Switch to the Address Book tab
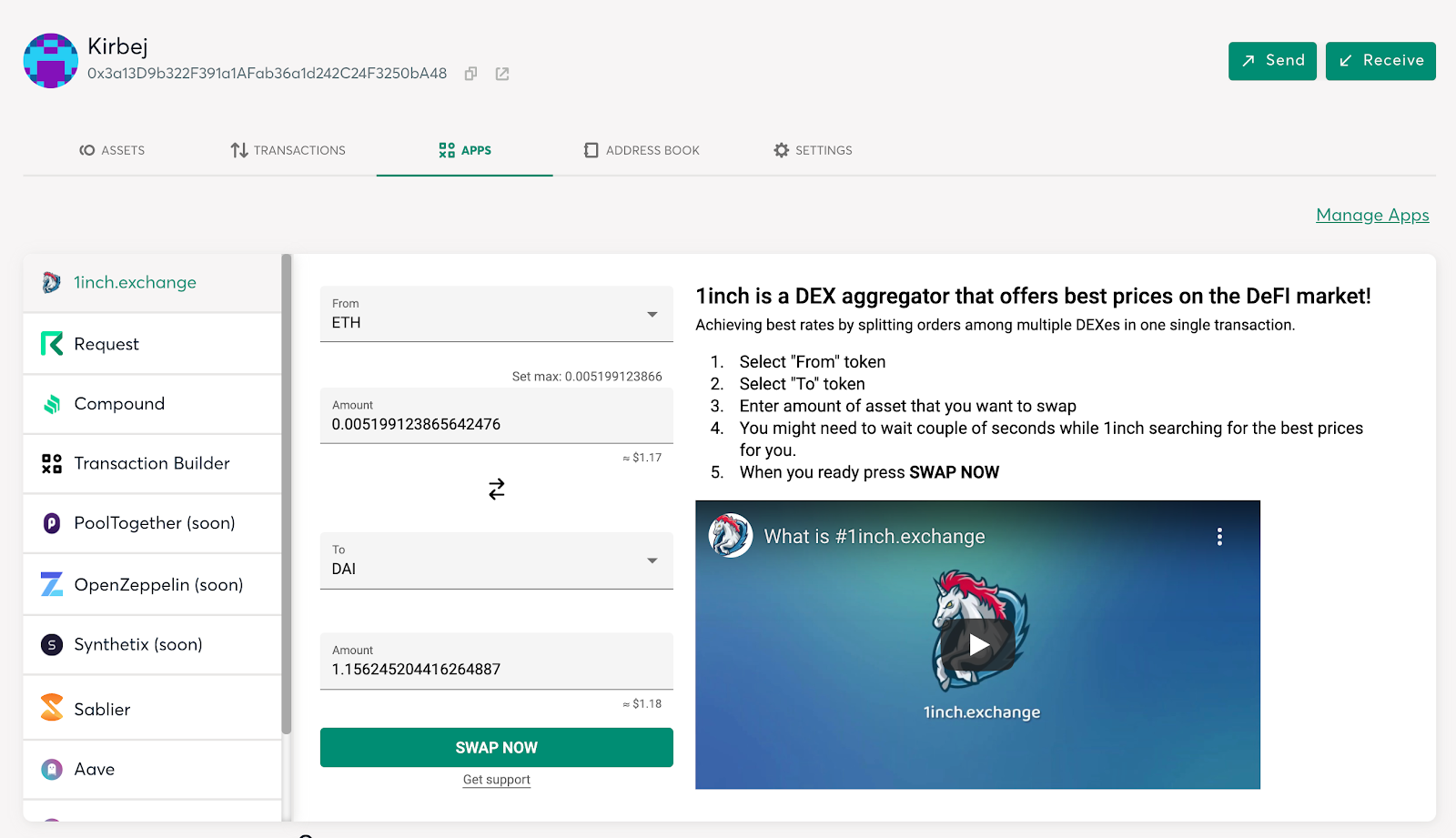The height and width of the screenshot is (838, 1456). [642, 150]
